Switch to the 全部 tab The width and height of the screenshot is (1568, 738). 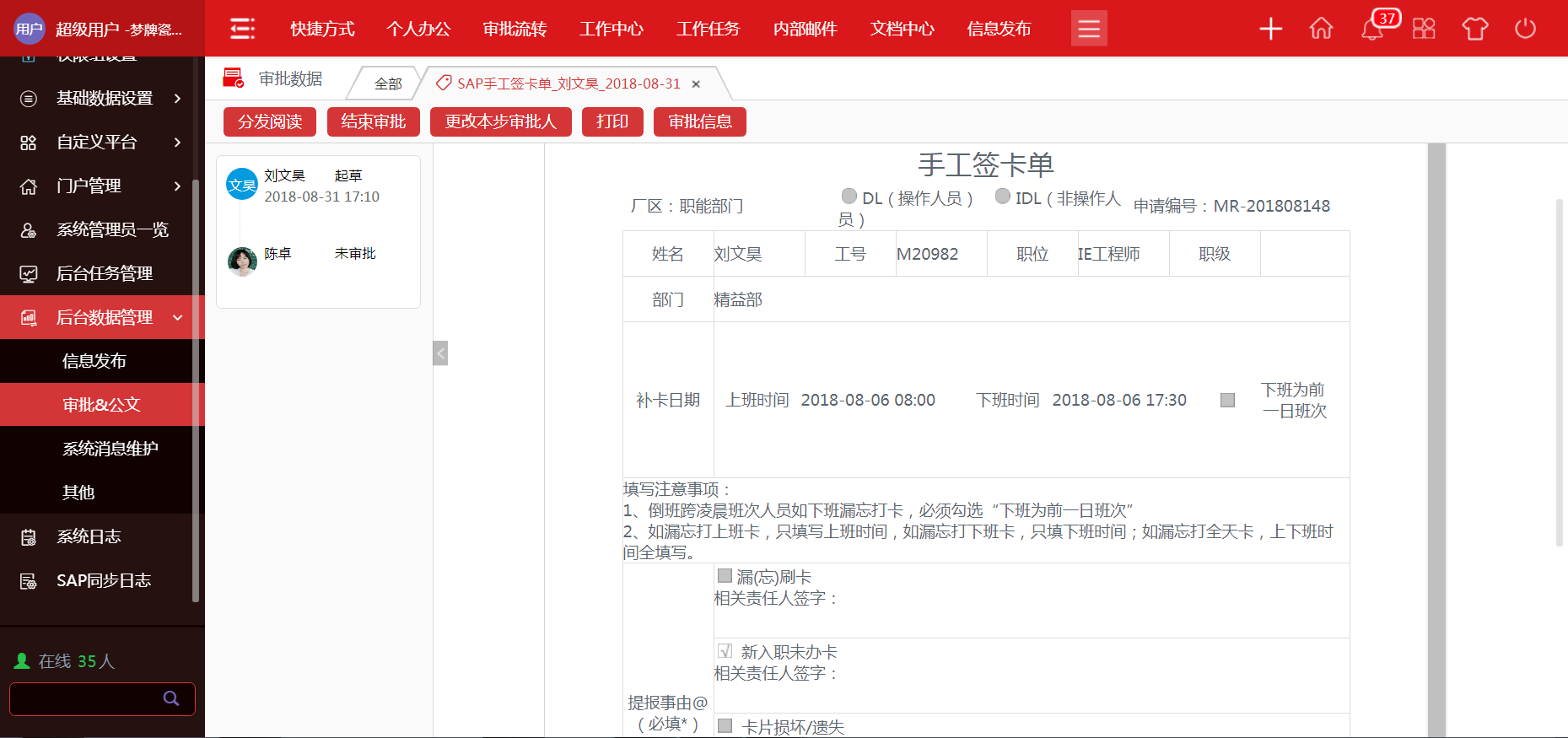[x=388, y=83]
